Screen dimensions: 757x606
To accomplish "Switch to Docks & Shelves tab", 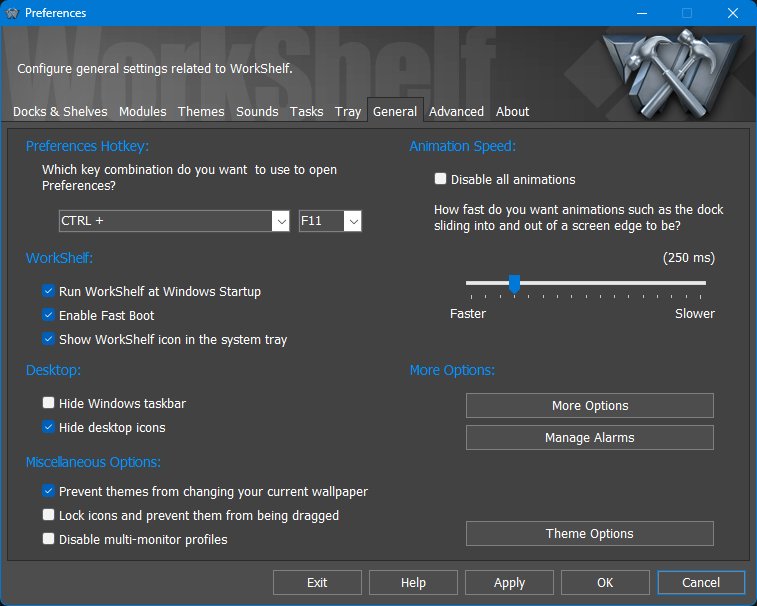I will point(60,112).
